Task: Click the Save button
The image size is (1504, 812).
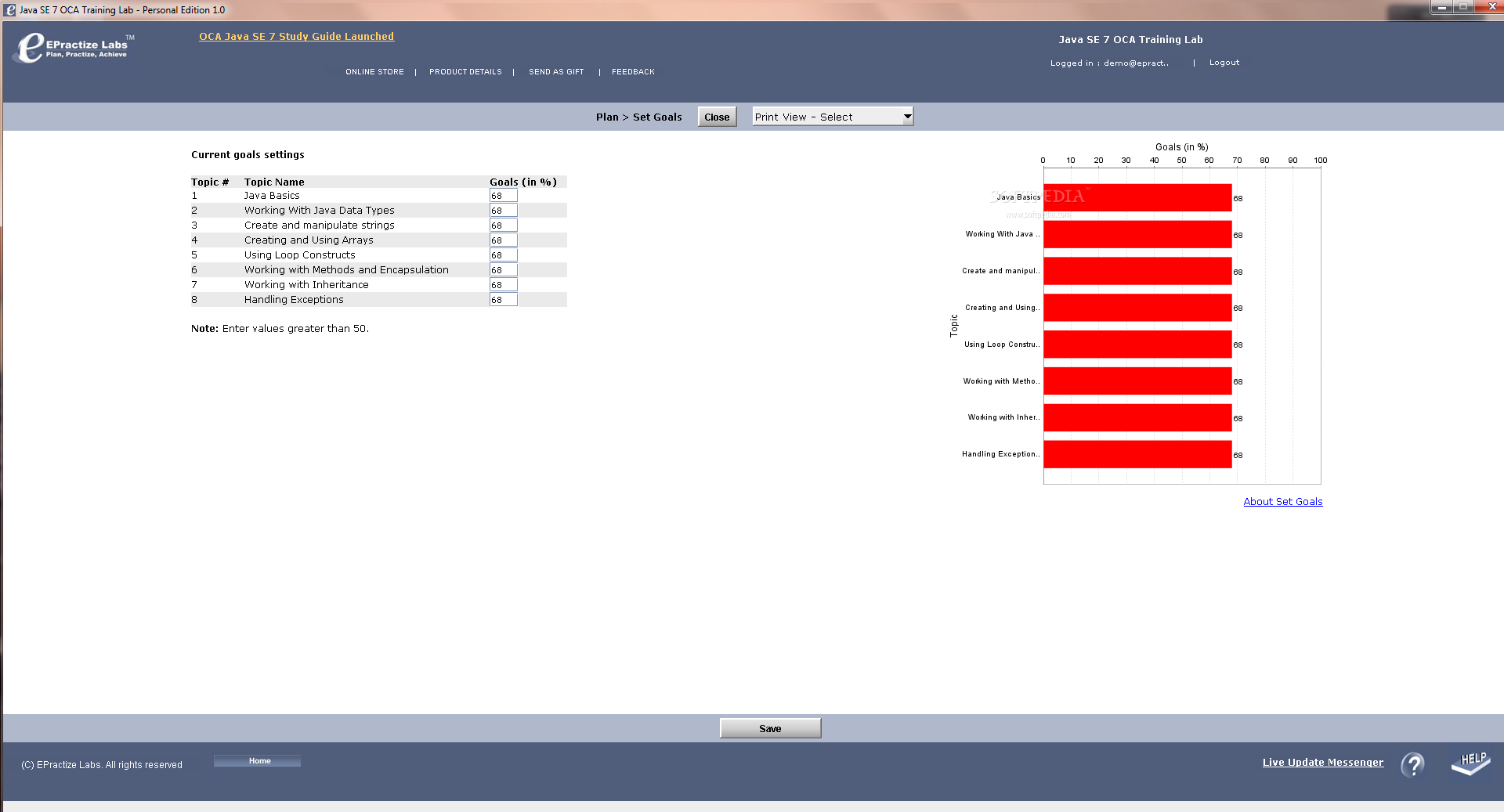Action: click(x=770, y=728)
